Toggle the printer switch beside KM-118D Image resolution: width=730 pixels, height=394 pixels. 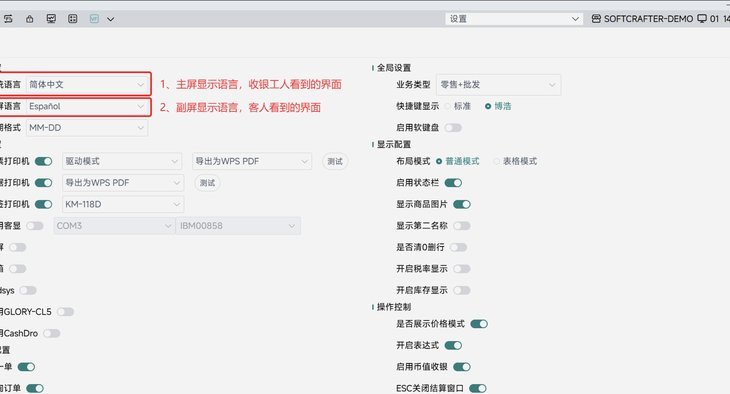pos(43,204)
